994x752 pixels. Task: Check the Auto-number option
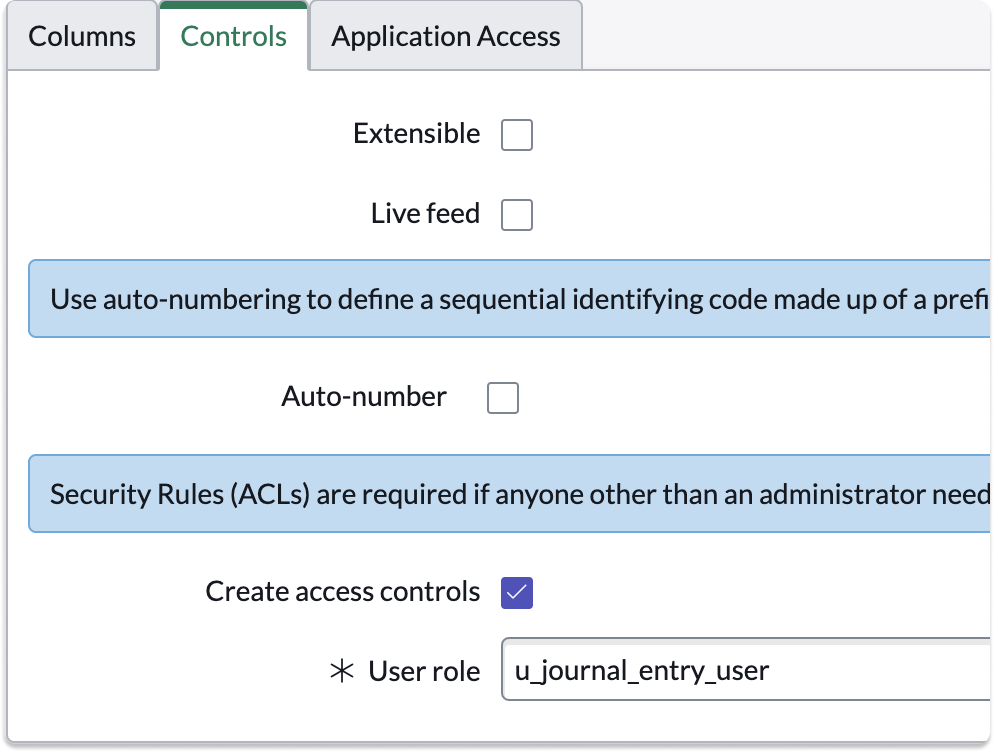pyautogui.click(x=502, y=397)
